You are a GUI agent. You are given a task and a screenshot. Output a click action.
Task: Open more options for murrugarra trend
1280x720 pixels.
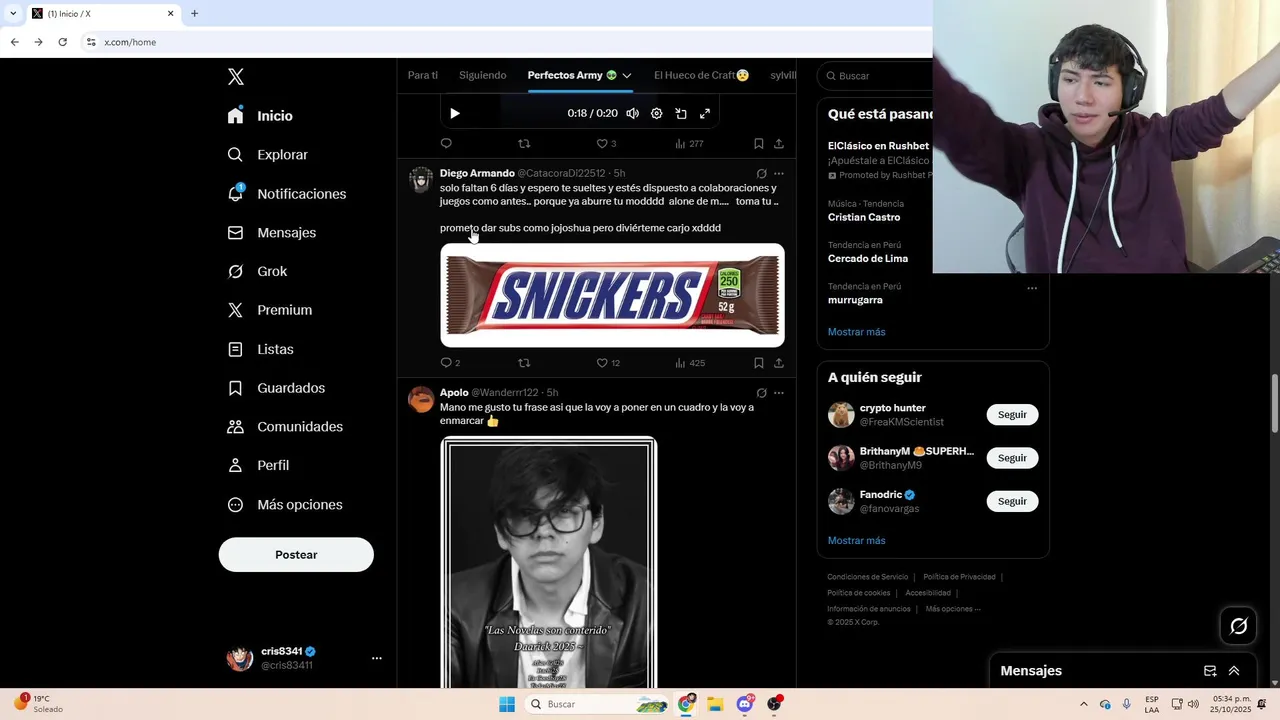tap(1032, 288)
